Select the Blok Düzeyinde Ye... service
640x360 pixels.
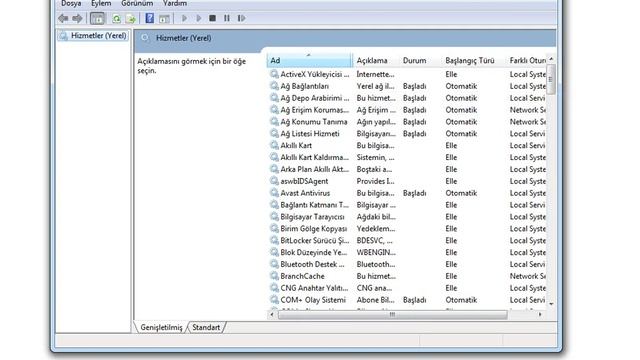point(314,252)
